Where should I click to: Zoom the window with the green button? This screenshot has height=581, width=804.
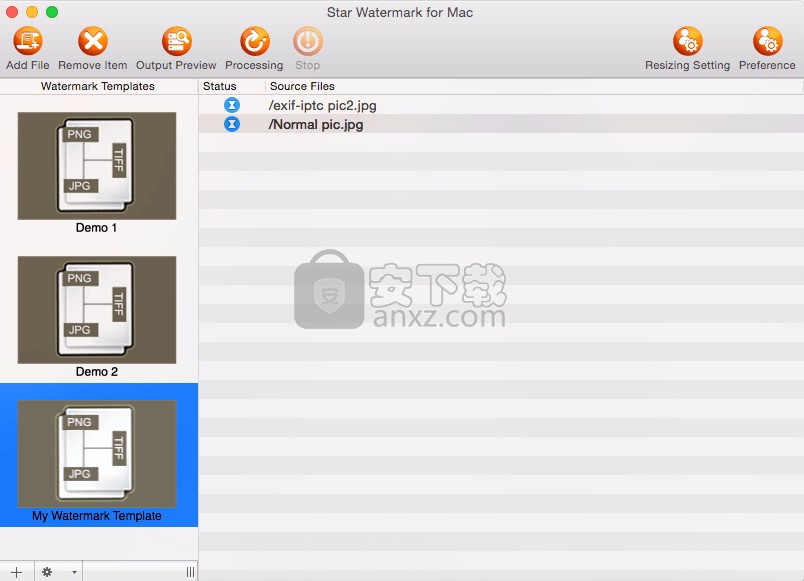pyautogui.click(x=52, y=12)
